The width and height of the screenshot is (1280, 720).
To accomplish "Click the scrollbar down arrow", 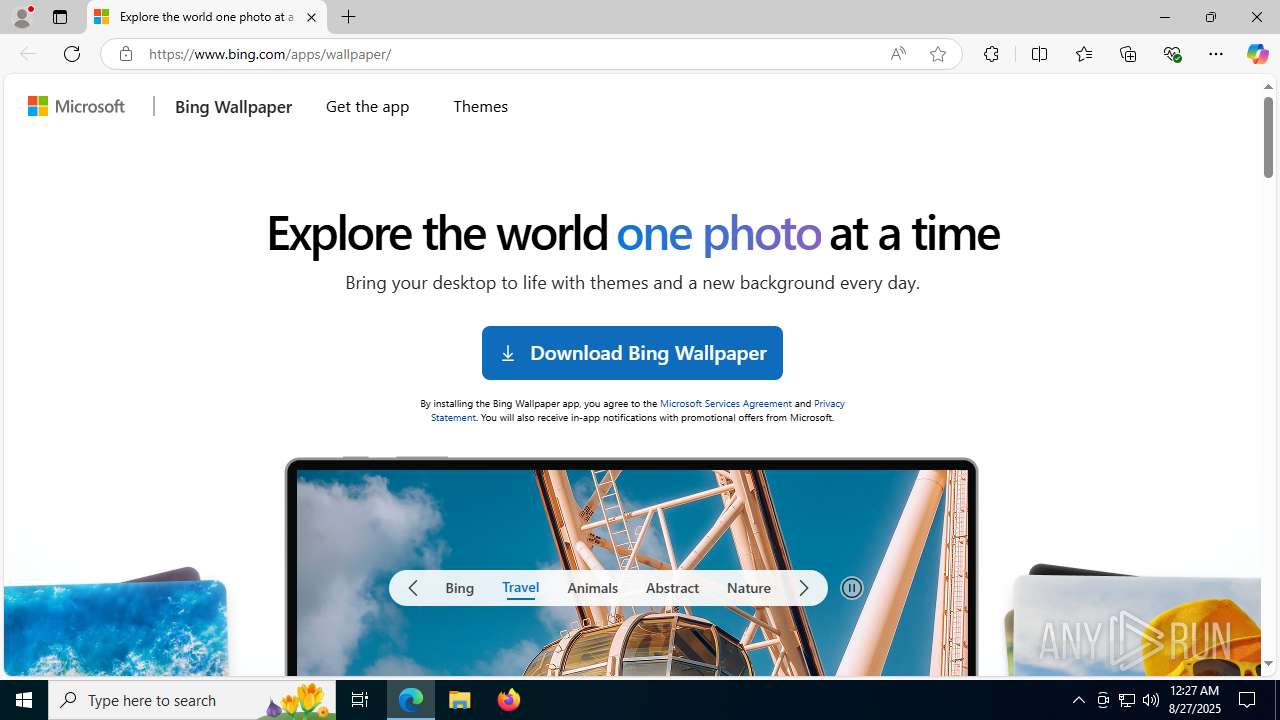I will 1268,664.
